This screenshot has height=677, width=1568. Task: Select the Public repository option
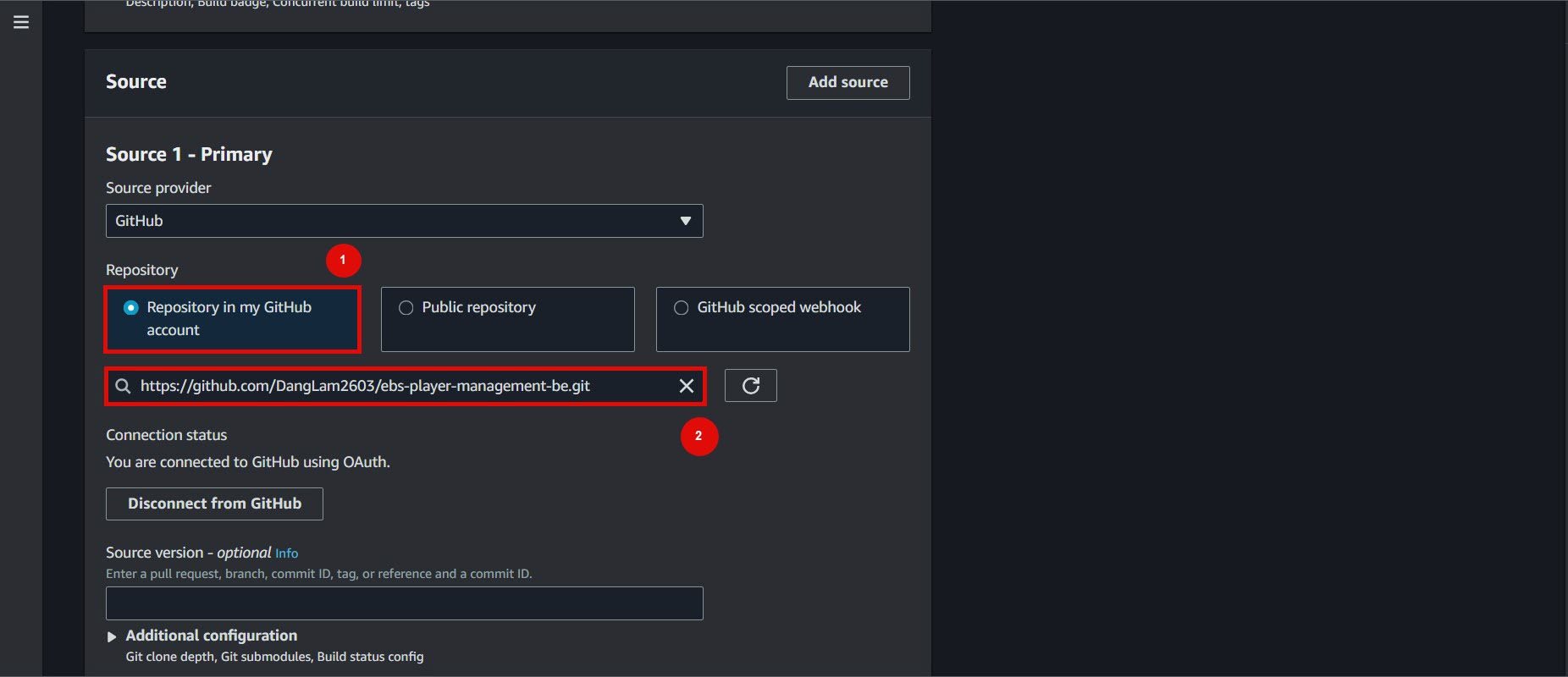(507, 319)
